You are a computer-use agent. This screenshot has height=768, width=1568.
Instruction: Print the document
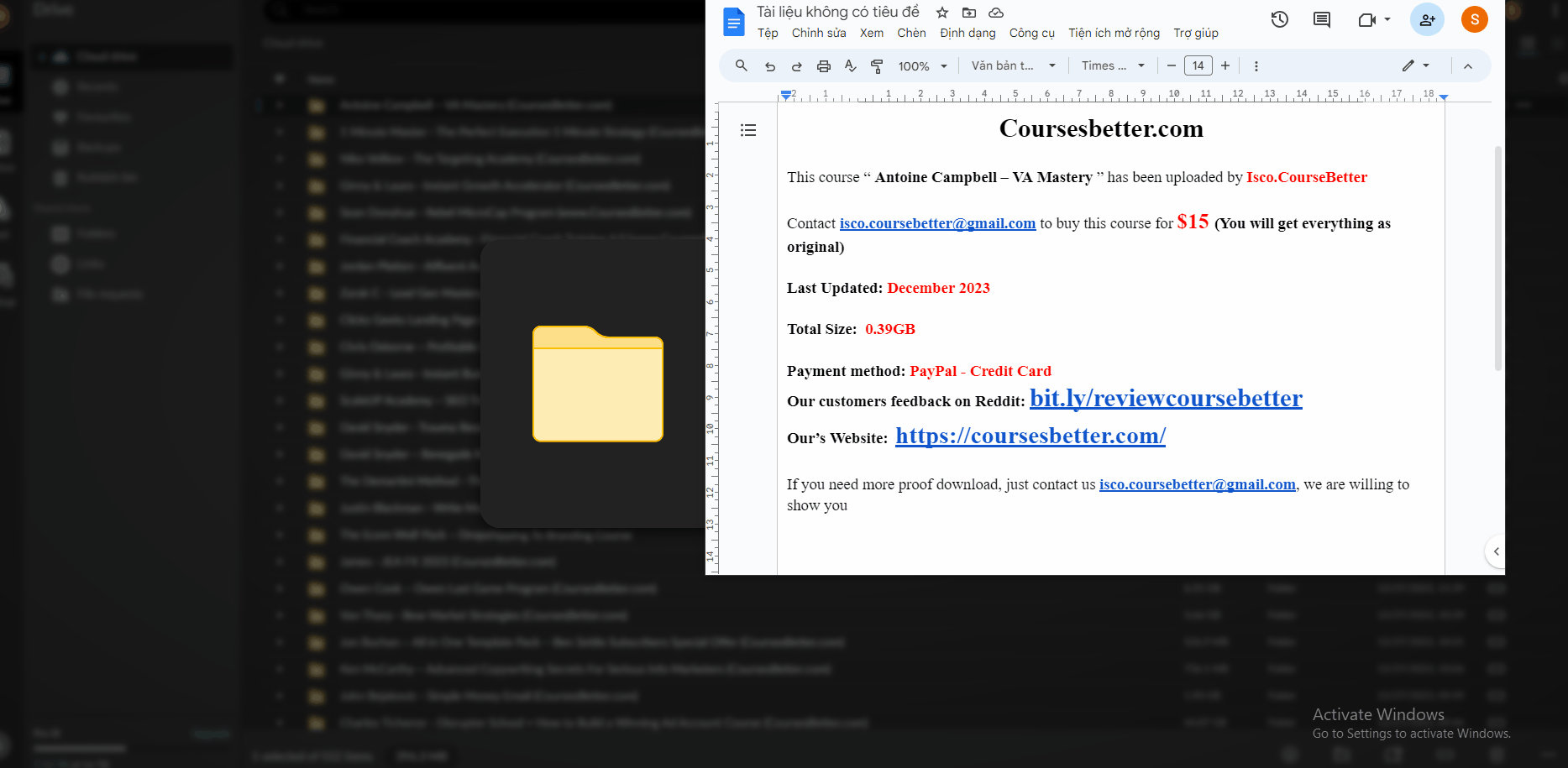824,66
